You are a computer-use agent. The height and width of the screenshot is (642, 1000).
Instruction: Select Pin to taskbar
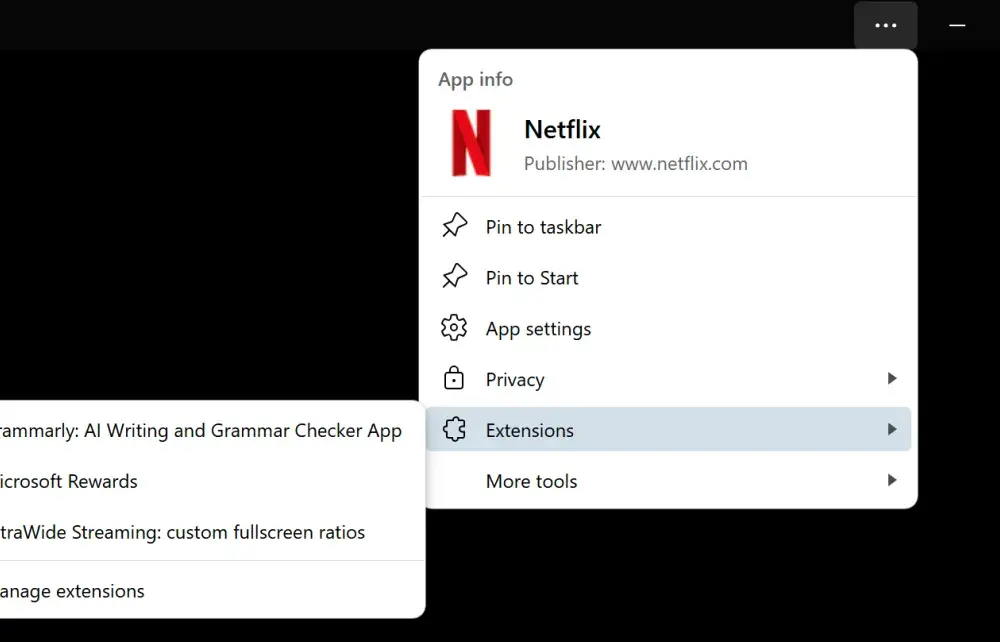coord(668,227)
